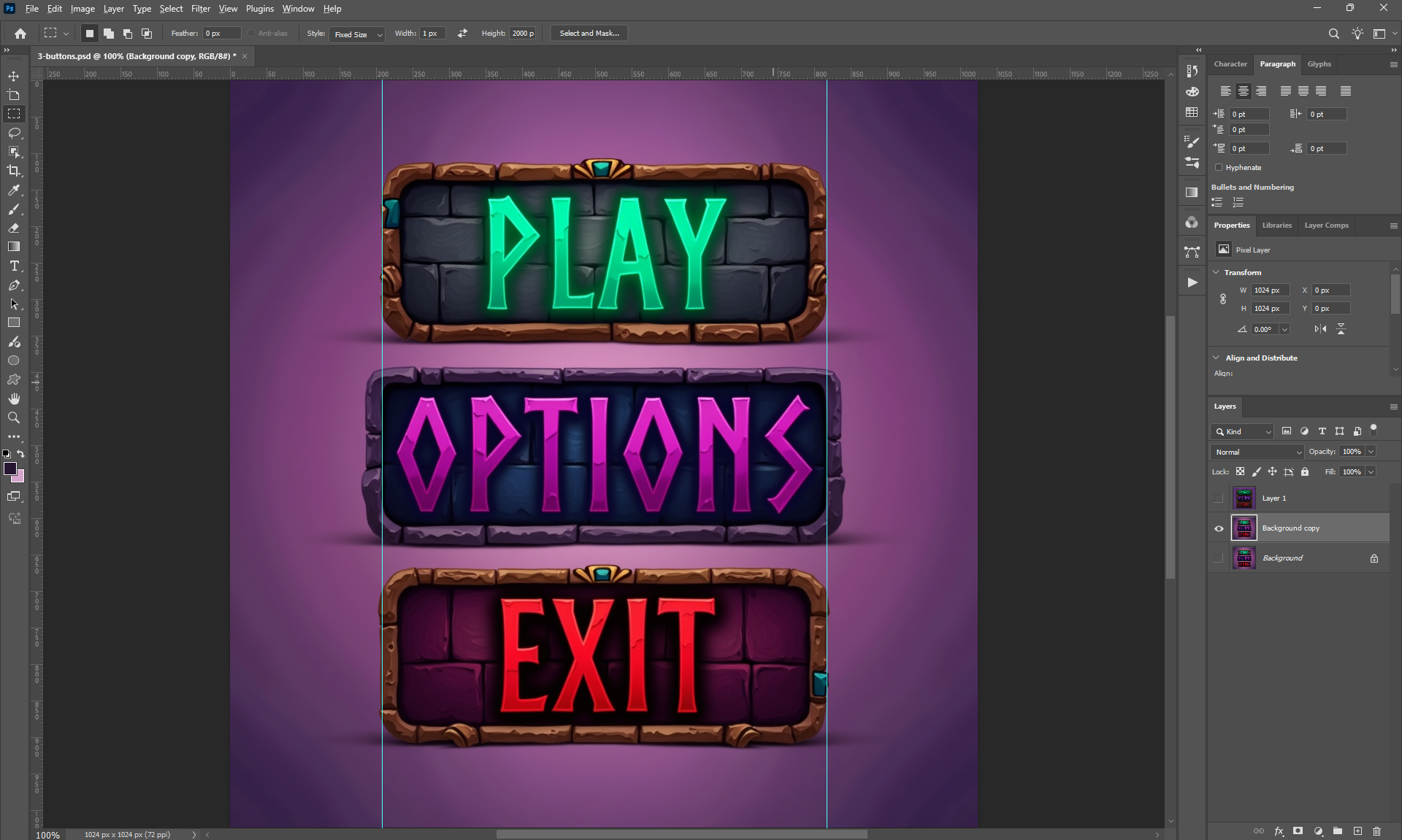Hide the Background copy layer

pyautogui.click(x=1219, y=528)
